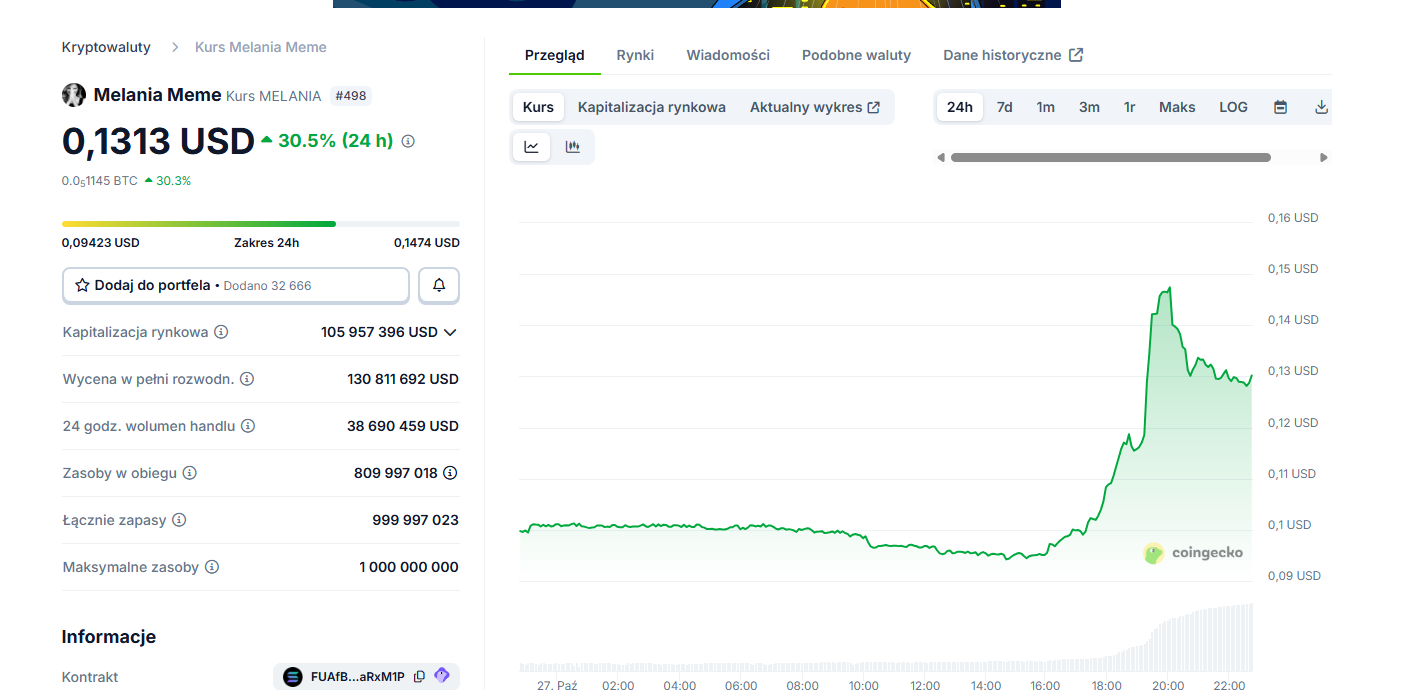
Task: Click the horizontal scrollbar under time ranges
Action: click(1110, 157)
